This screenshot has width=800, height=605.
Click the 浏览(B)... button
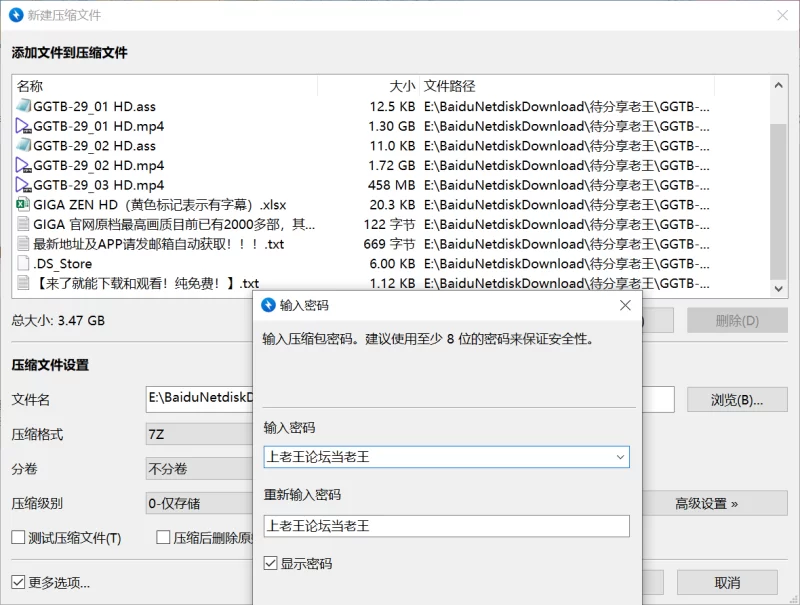[x=736, y=400]
